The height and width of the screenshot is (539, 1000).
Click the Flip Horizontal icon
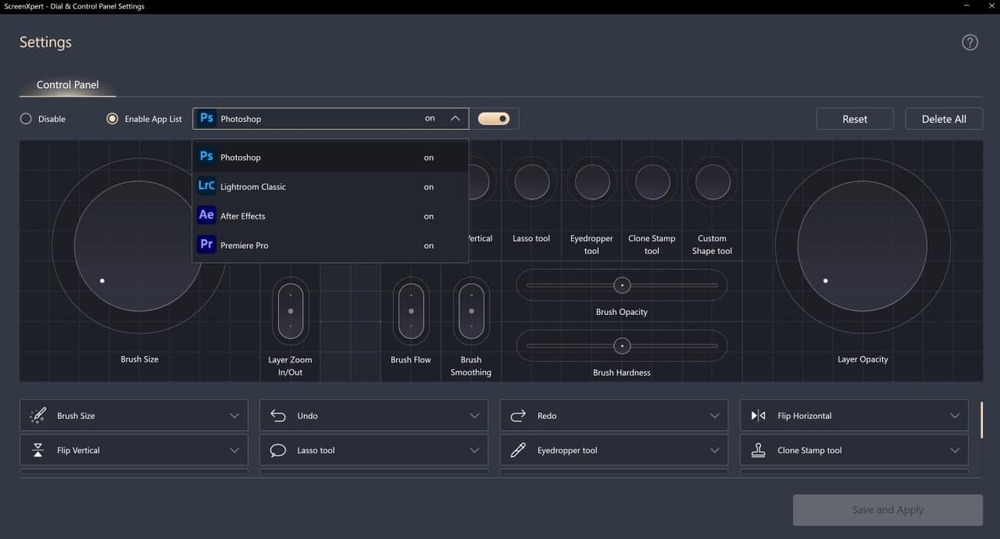(758, 415)
